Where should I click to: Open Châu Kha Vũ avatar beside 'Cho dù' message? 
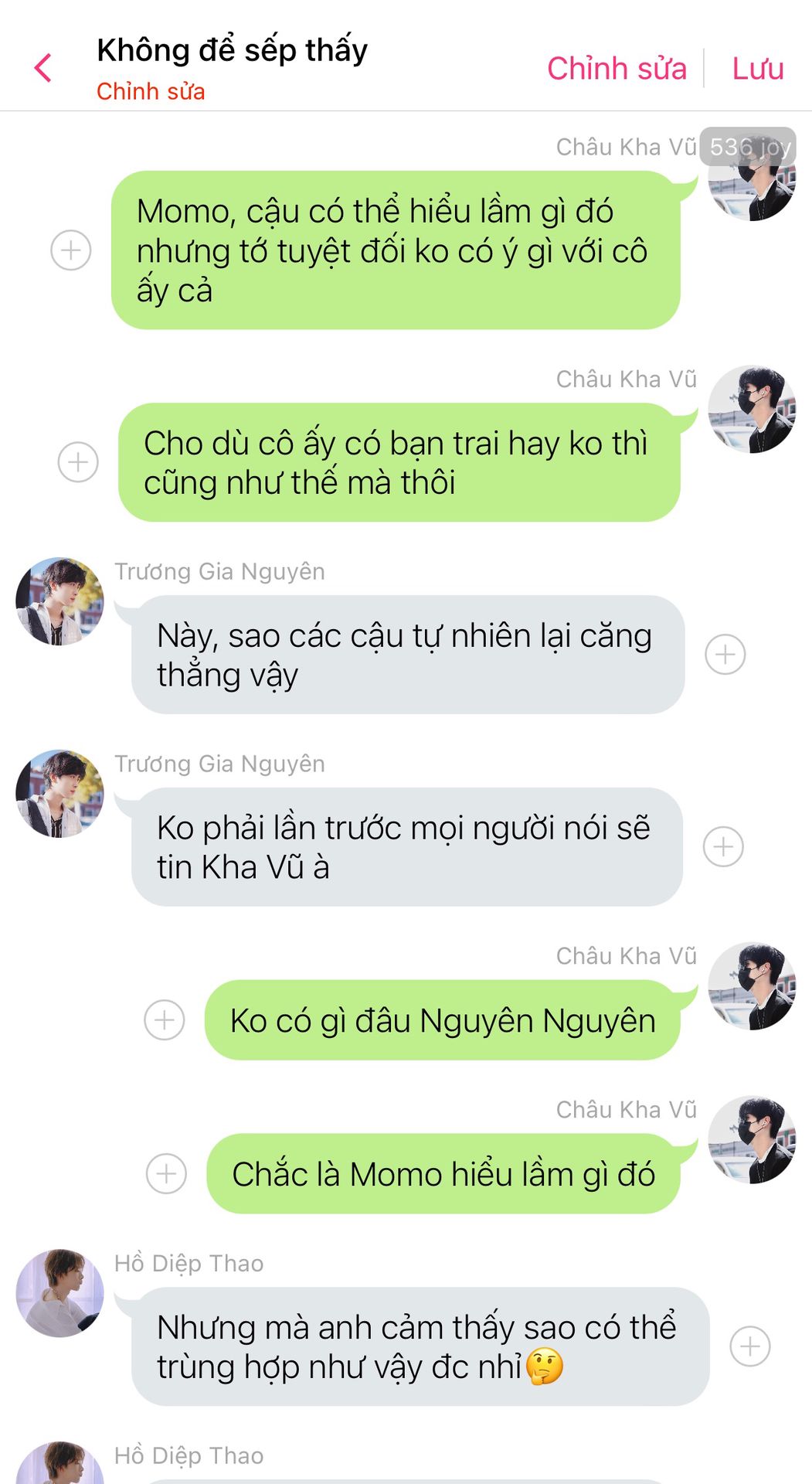click(752, 410)
